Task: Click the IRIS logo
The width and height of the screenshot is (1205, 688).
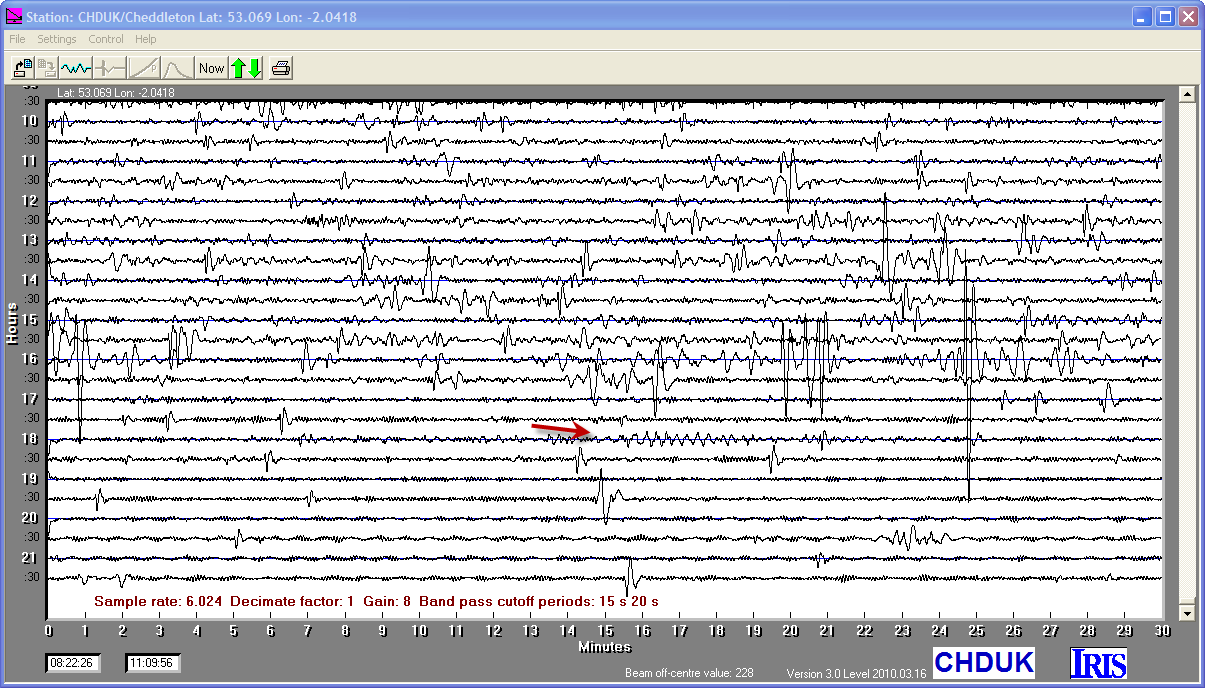Action: [x=1098, y=663]
